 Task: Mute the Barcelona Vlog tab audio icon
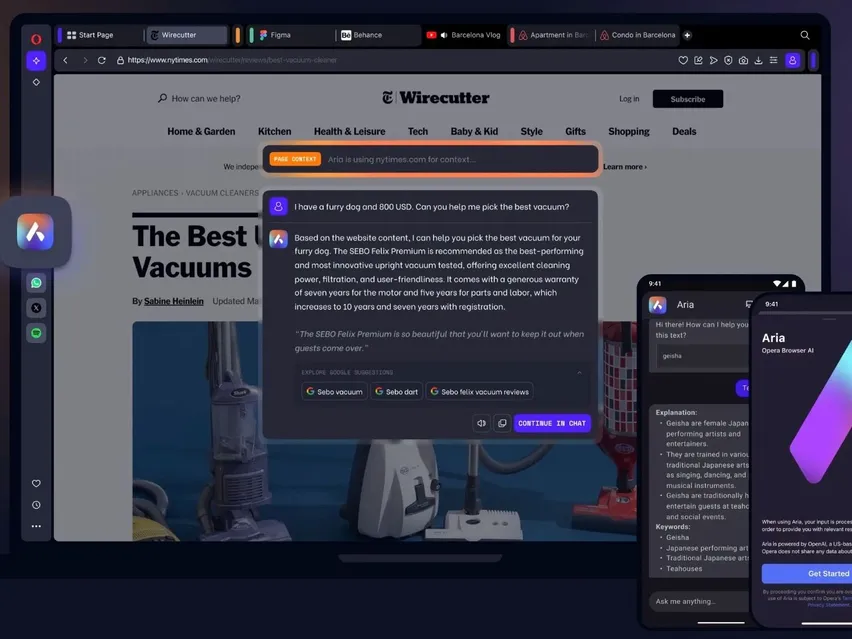tap(444, 35)
